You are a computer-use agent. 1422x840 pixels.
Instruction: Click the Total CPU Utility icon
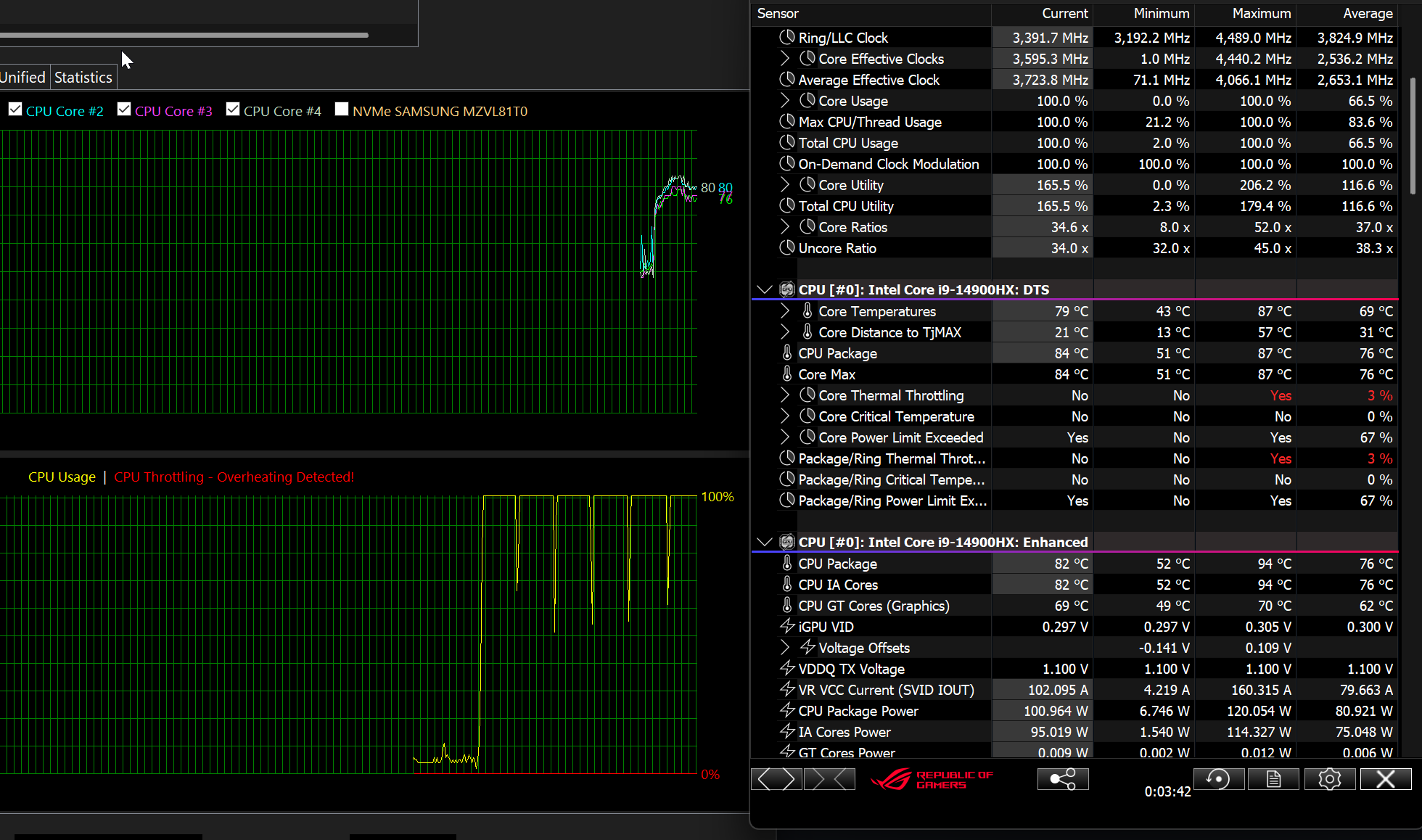pos(787,205)
